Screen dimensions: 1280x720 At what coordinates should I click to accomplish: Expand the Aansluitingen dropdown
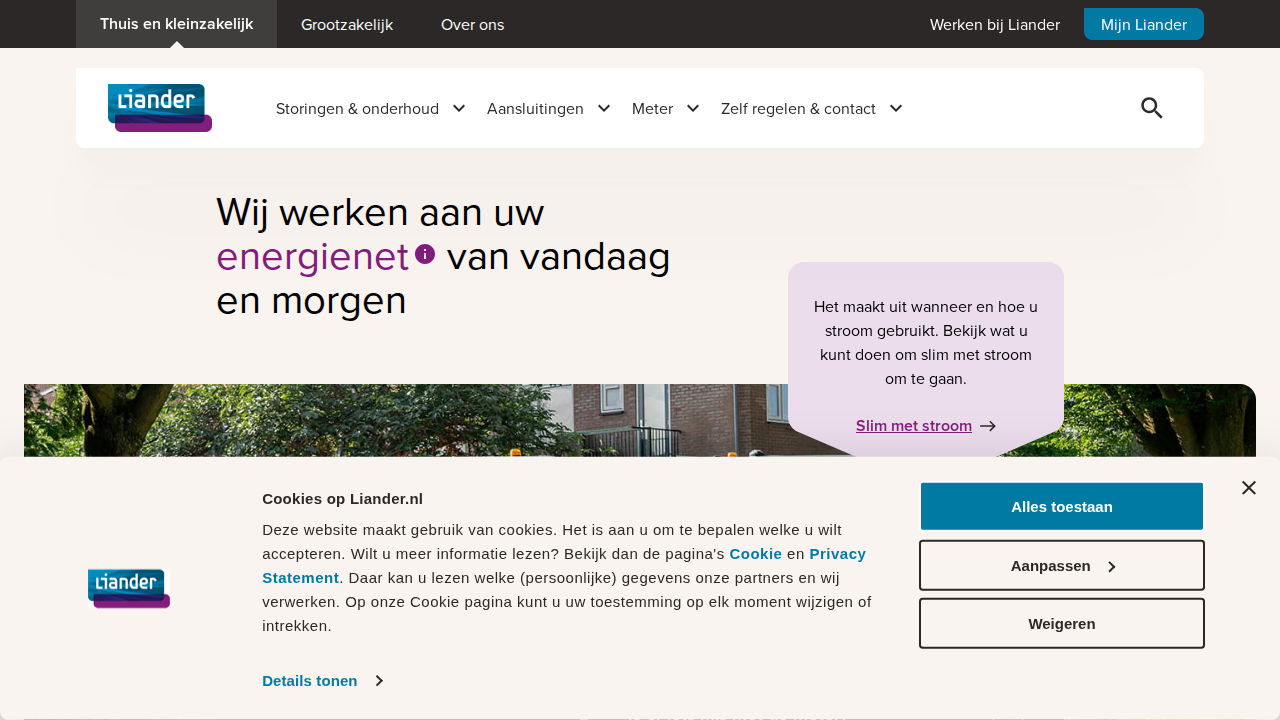pos(535,108)
